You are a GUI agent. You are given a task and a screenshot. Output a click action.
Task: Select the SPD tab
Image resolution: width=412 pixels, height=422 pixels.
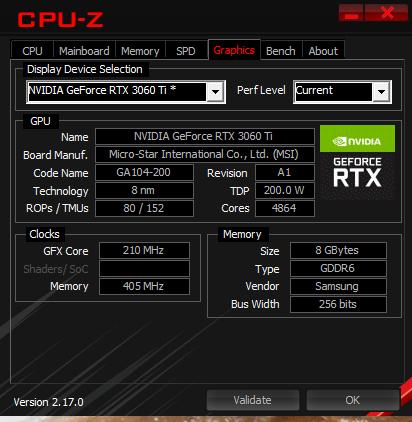click(x=186, y=51)
